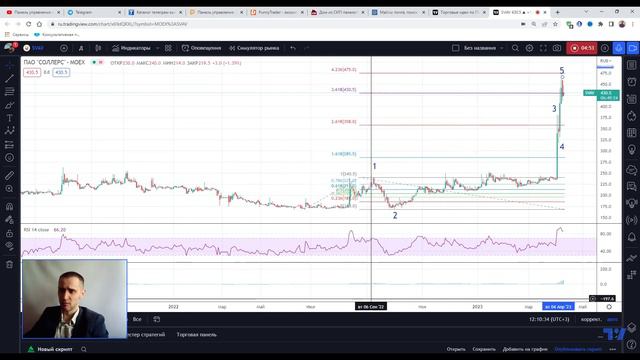Switch to the Тестер стратегий tab
640x360 pixels.
click(147, 335)
